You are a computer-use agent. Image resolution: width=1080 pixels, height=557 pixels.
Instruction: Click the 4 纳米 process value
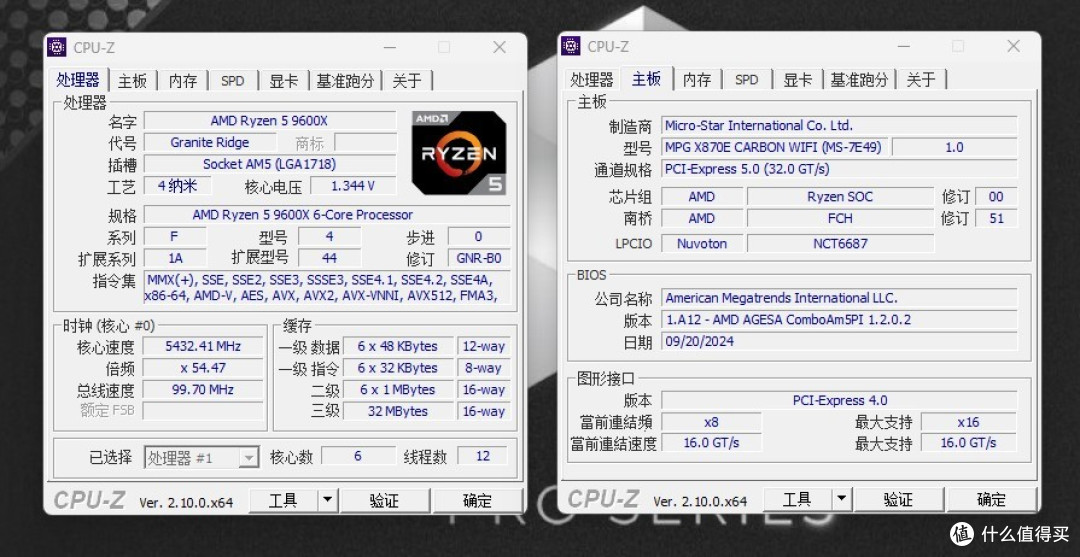(177, 185)
